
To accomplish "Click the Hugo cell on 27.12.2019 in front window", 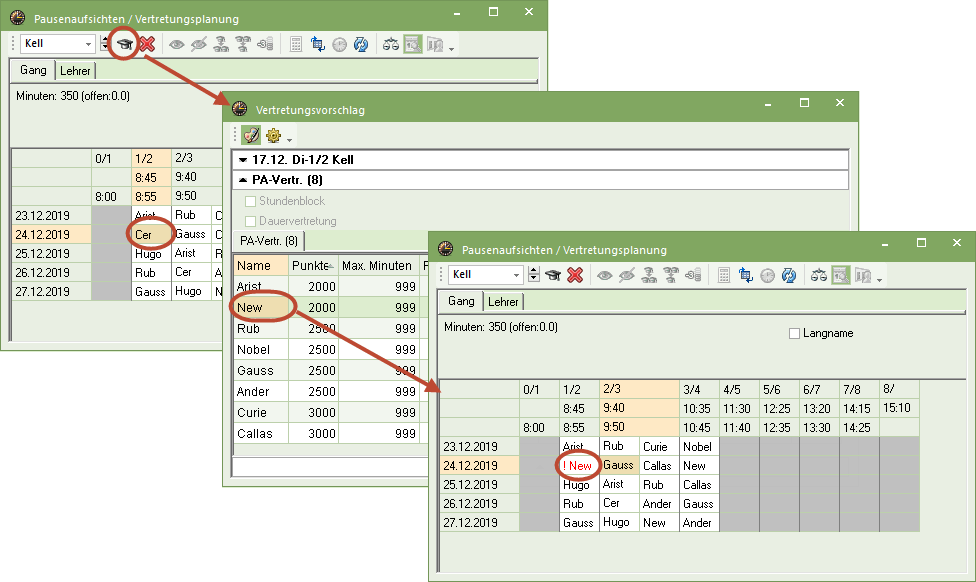I will [619, 522].
